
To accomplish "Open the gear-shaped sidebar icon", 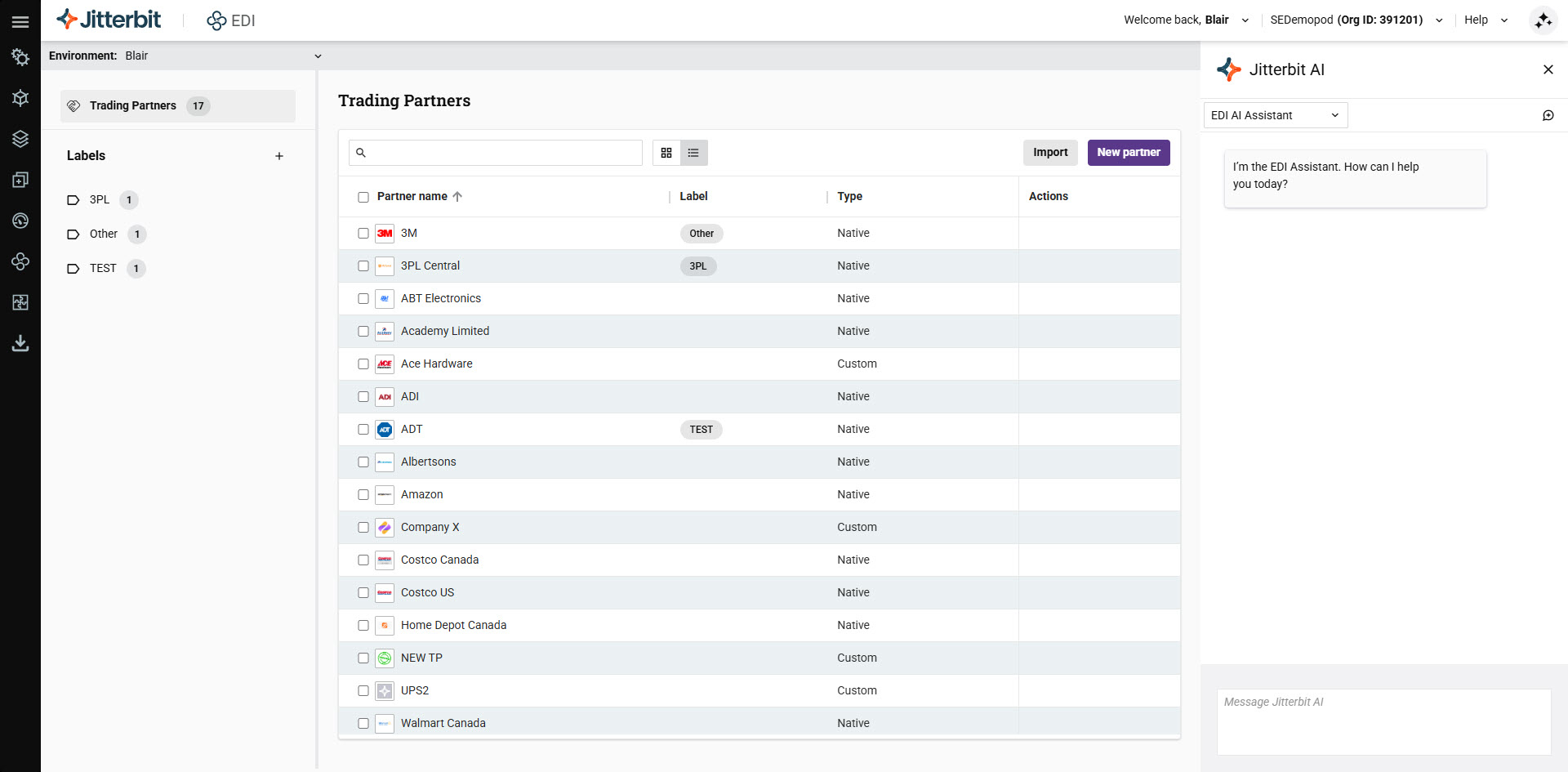I will pyautogui.click(x=20, y=57).
